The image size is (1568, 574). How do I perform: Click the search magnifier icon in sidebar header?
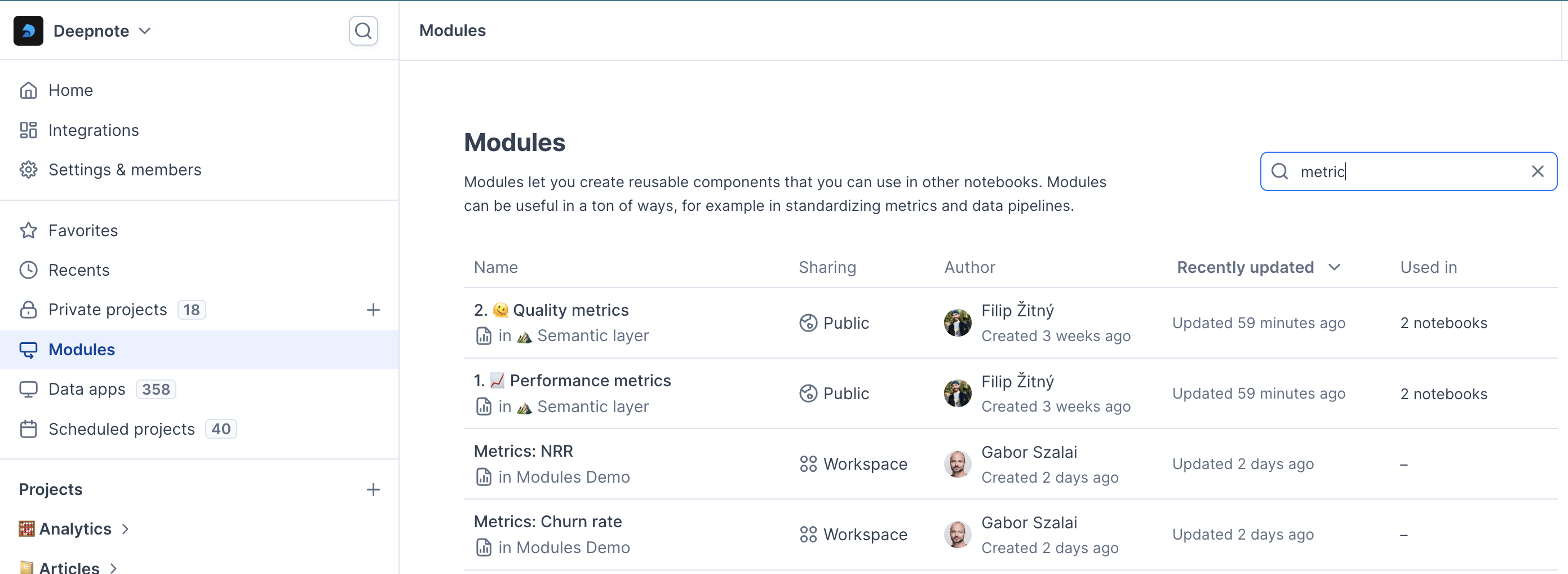click(363, 30)
